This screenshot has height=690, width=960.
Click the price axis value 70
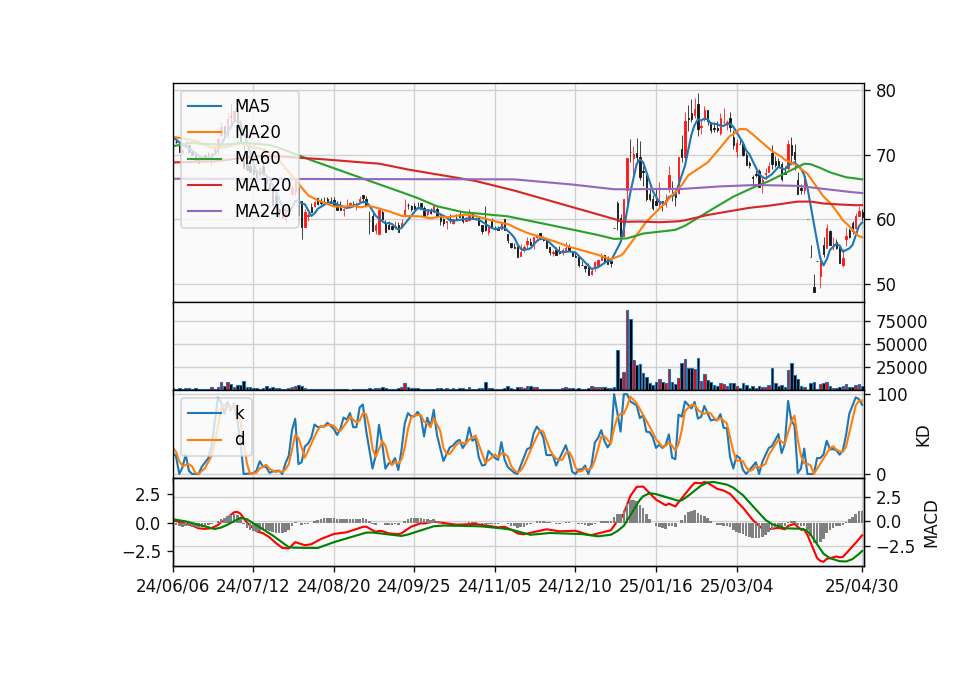point(886,156)
